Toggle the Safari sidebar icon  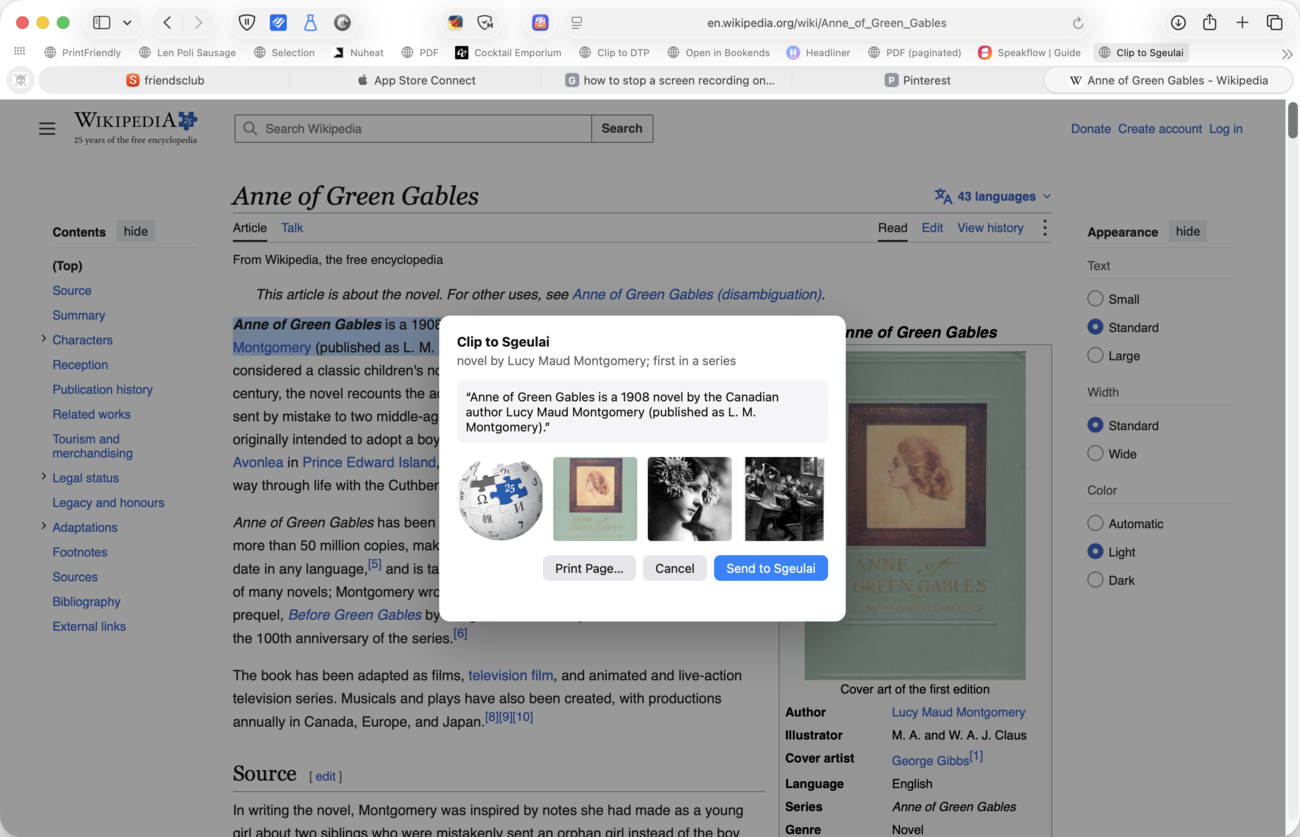(x=101, y=22)
